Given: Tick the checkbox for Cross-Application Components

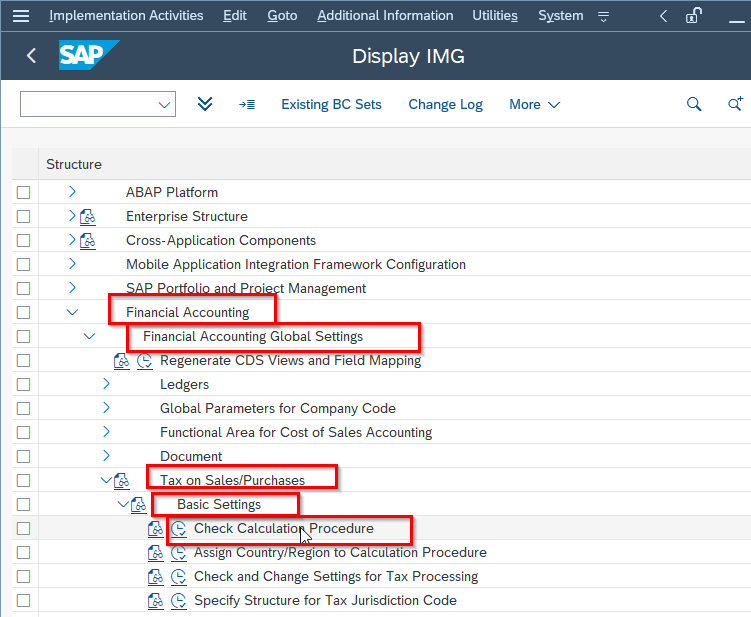Looking at the screenshot, I should tap(23, 240).
